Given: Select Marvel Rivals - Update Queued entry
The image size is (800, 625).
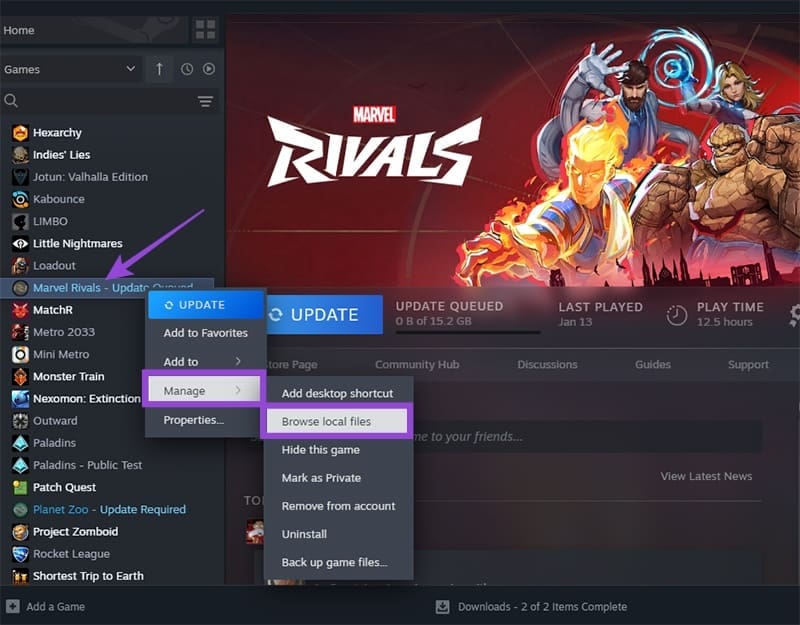Looking at the screenshot, I should [x=107, y=288].
